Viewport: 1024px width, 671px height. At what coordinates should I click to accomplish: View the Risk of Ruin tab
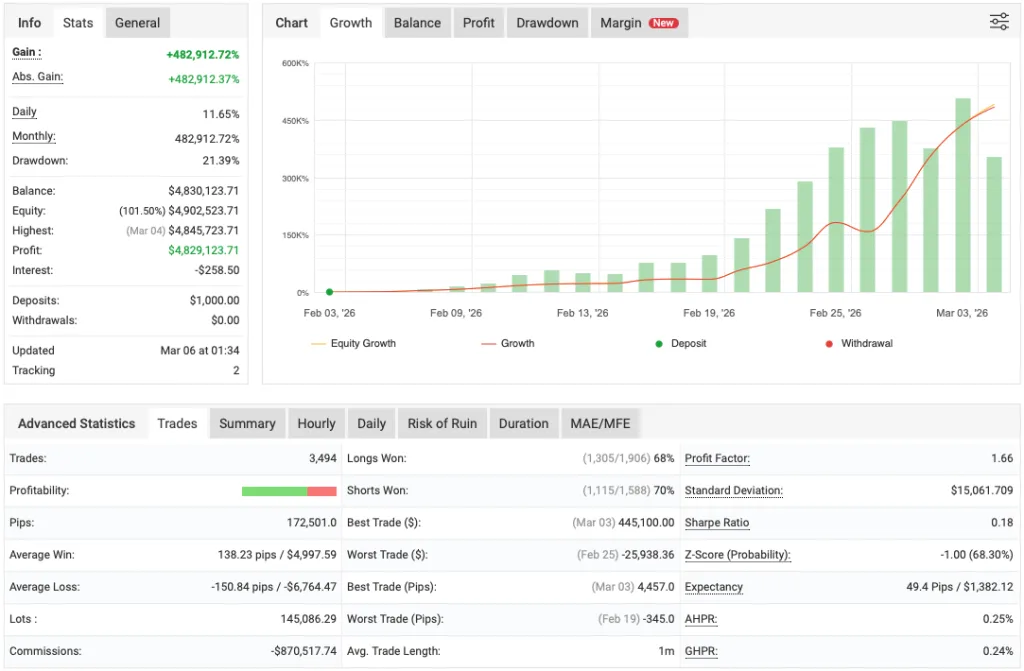coord(442,423)
